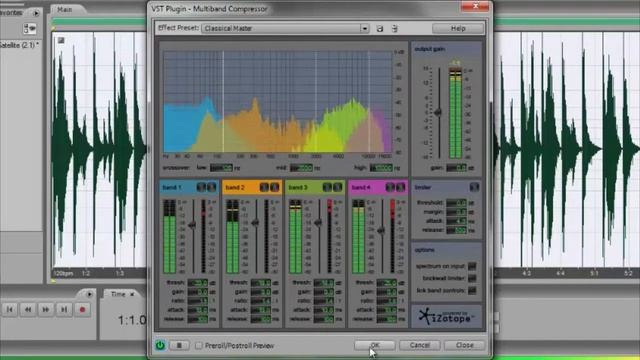Image resolution: width=640 pixels, height=360 pixels.
Task: Click the delete preset icon
Action: pyautogui.click(x=394, y=29)
